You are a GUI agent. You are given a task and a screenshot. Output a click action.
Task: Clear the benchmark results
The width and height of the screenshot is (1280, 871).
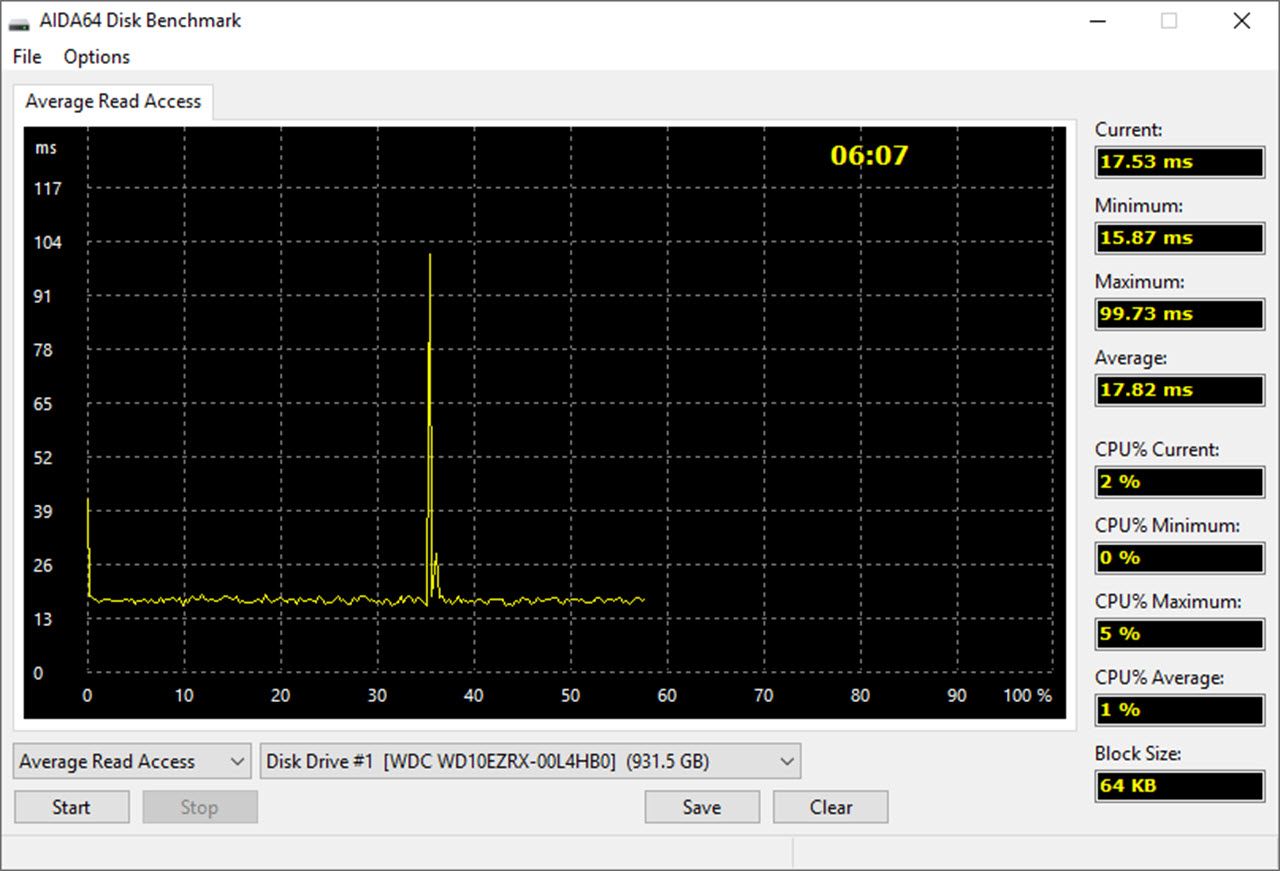[x=830, y=807]
